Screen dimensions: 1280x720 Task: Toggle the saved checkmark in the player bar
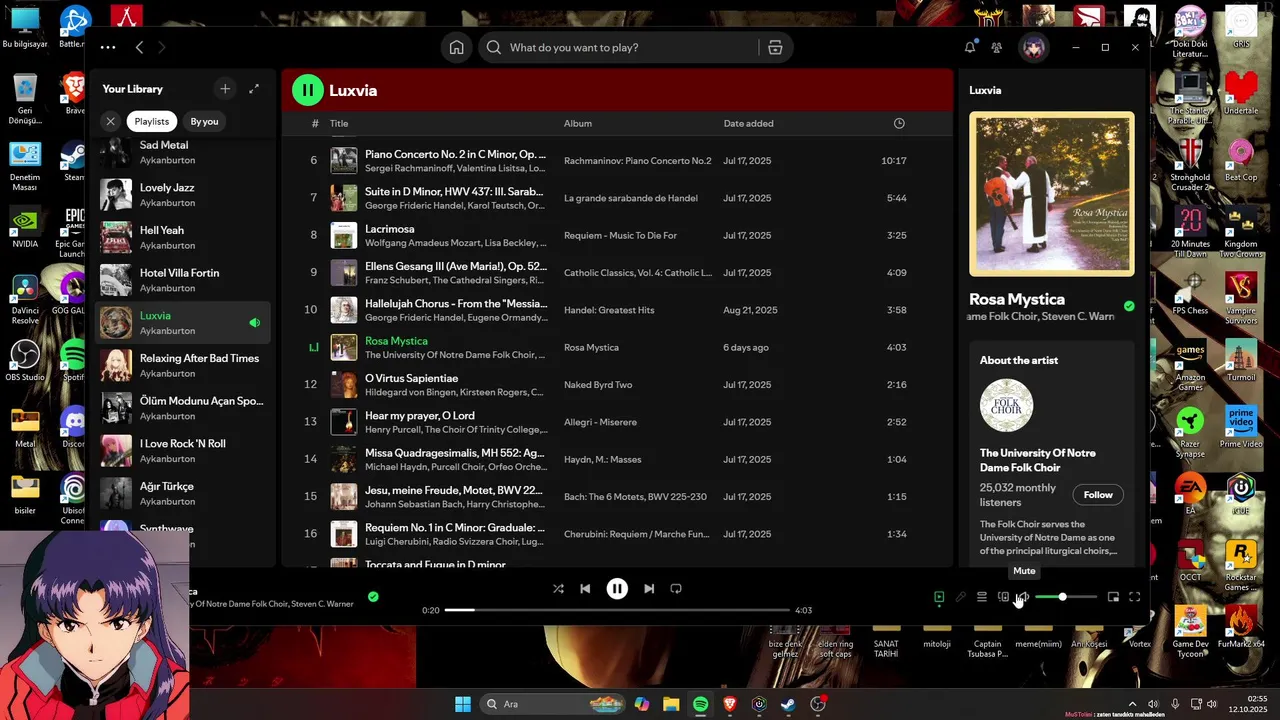coord(373,597)
